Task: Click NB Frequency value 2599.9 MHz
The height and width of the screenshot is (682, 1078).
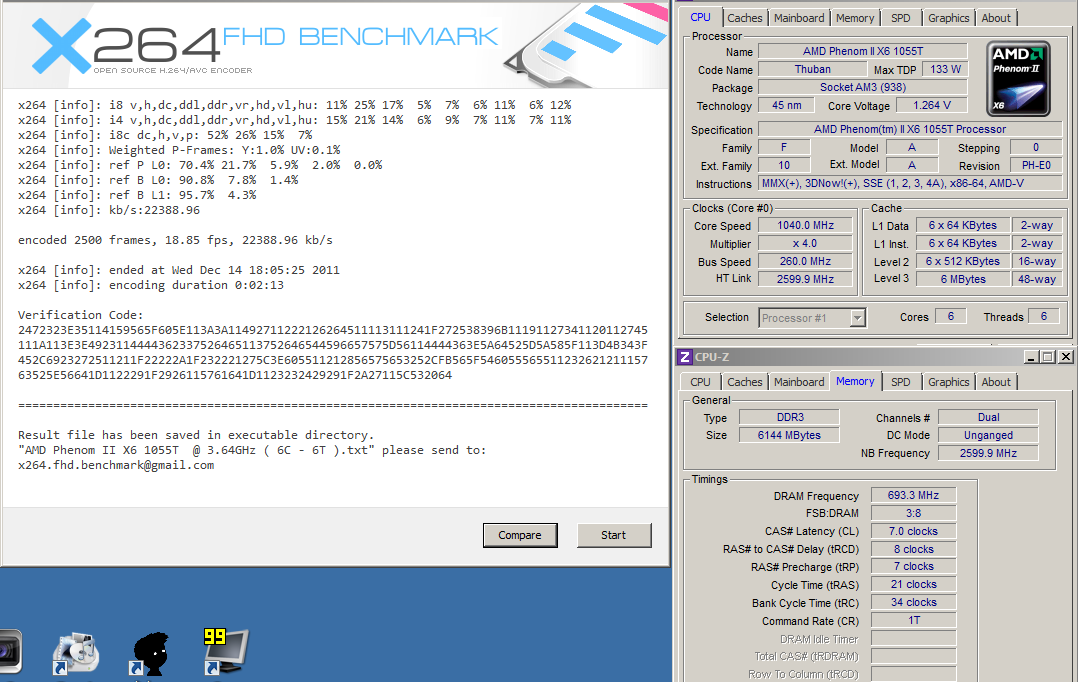Action: click(x=988, y=453)
